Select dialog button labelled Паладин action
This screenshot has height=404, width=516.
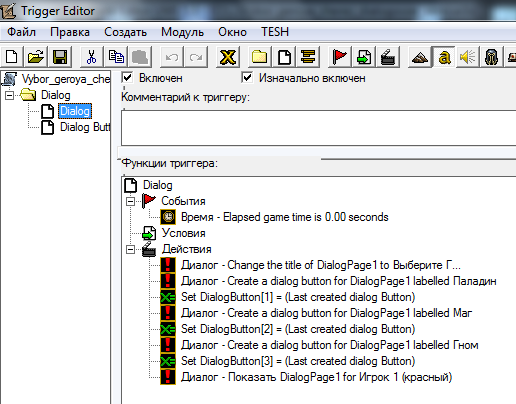[339, 281]
